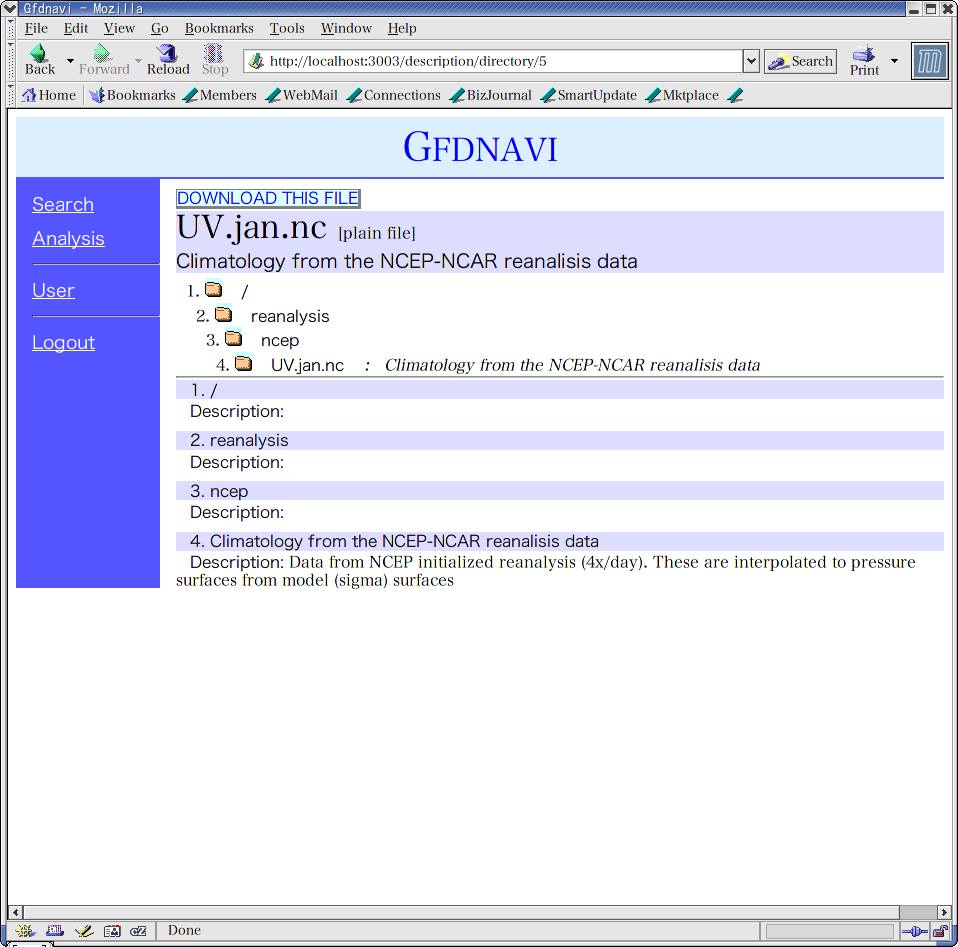Open the View menu

pos(119,28)
